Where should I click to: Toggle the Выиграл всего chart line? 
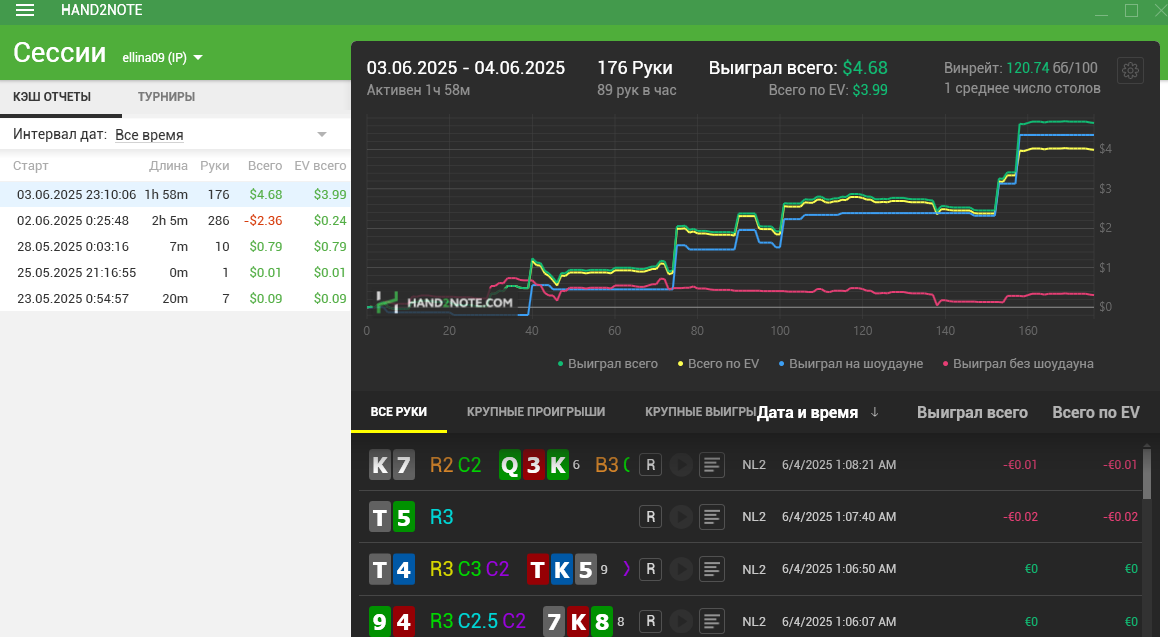[x=608, y=364]
